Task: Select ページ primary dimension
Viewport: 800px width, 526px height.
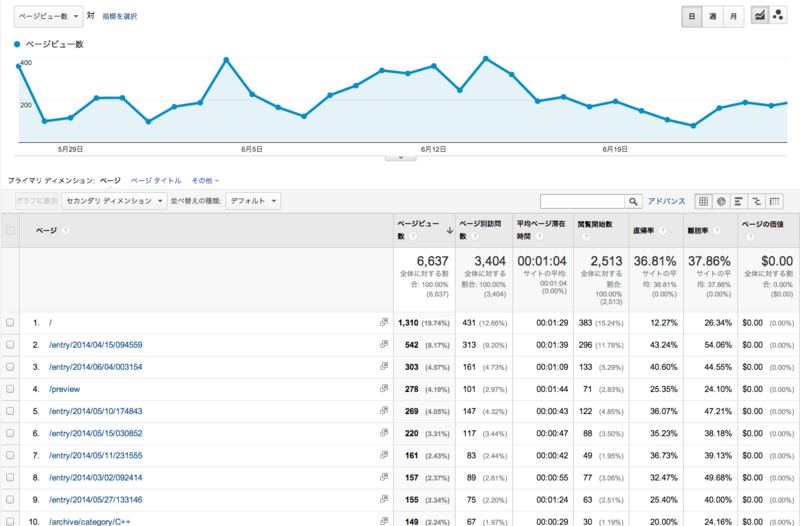Action: click(110, 181)
